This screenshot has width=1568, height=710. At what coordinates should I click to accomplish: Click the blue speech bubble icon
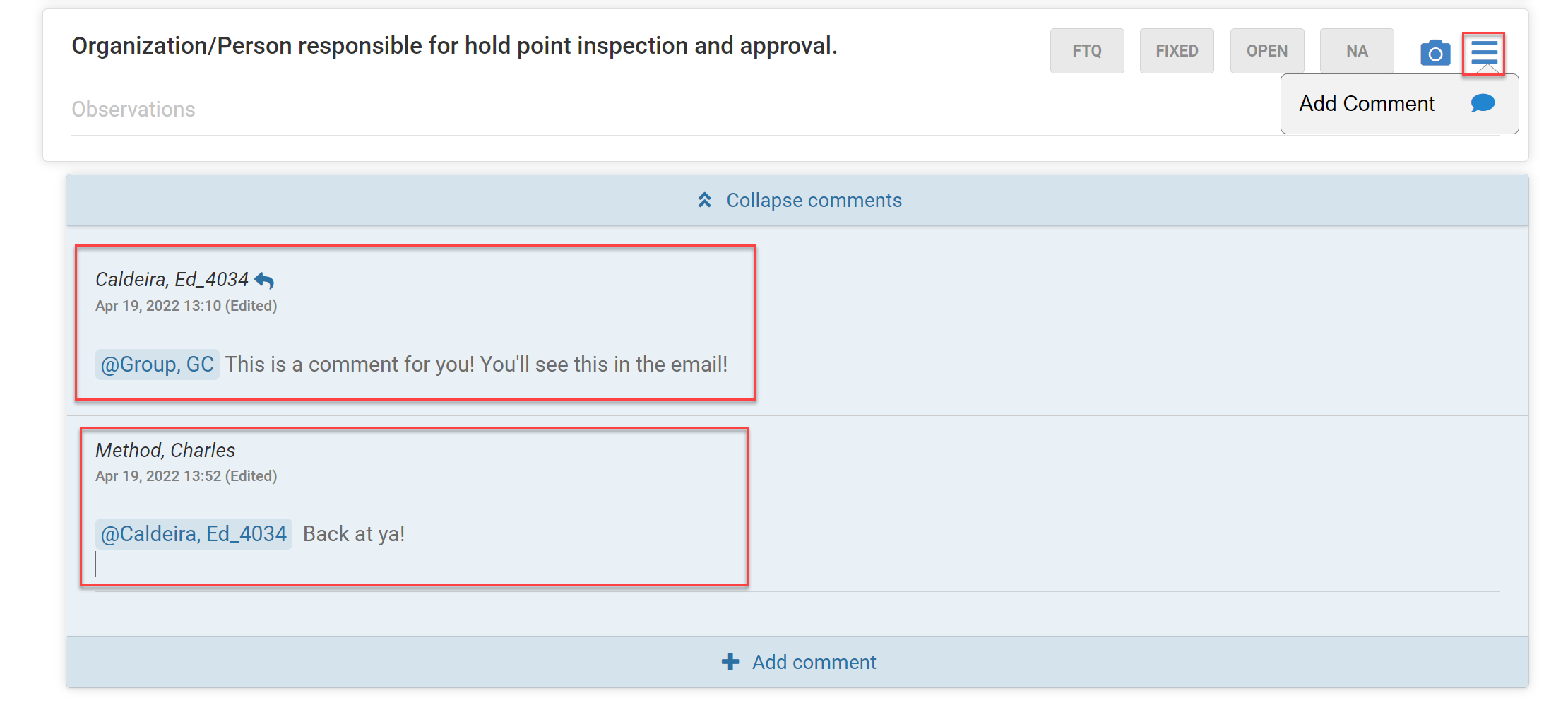click(1483, 104)
